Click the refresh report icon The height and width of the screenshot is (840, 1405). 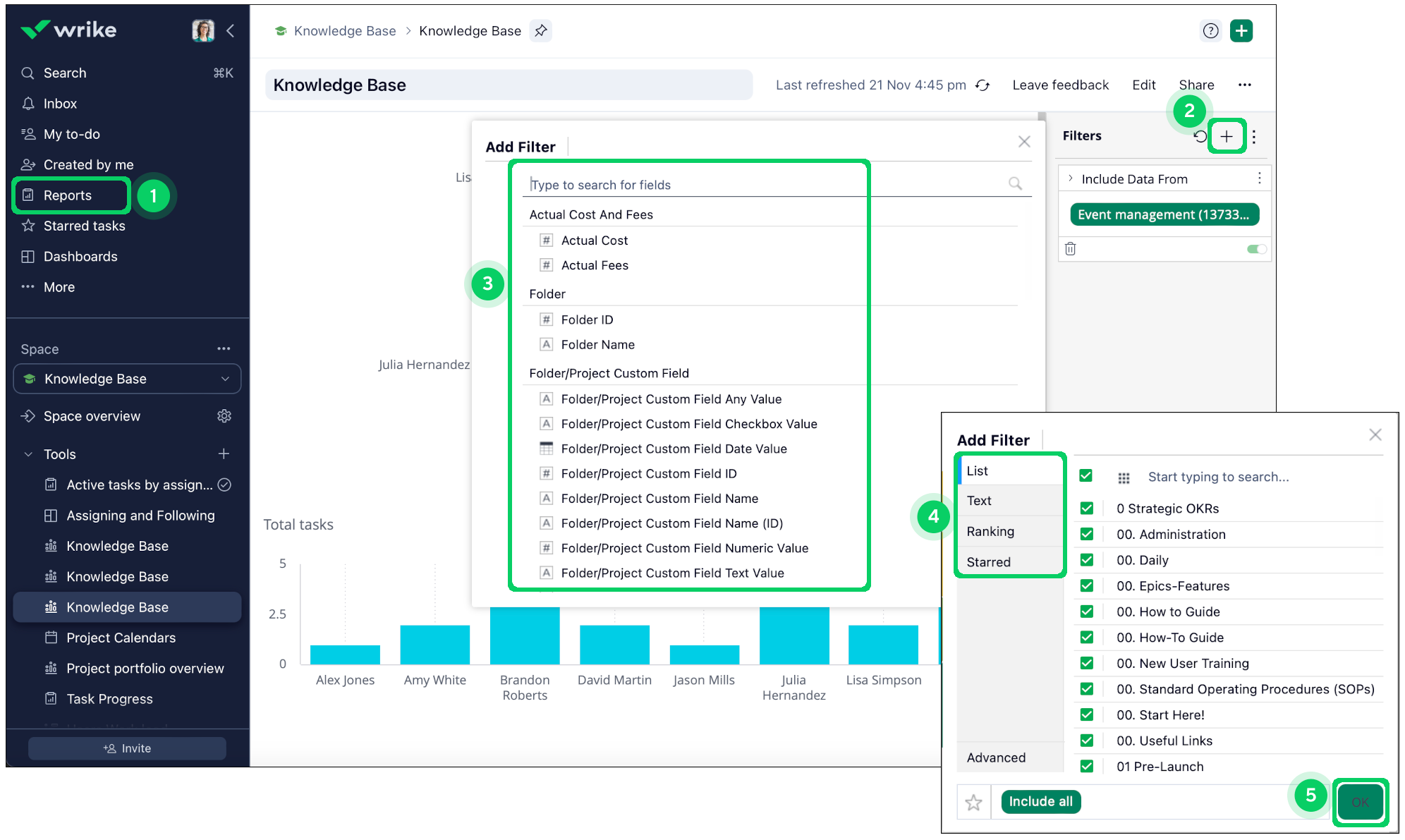pyautogui.click(x=983, y=85)
